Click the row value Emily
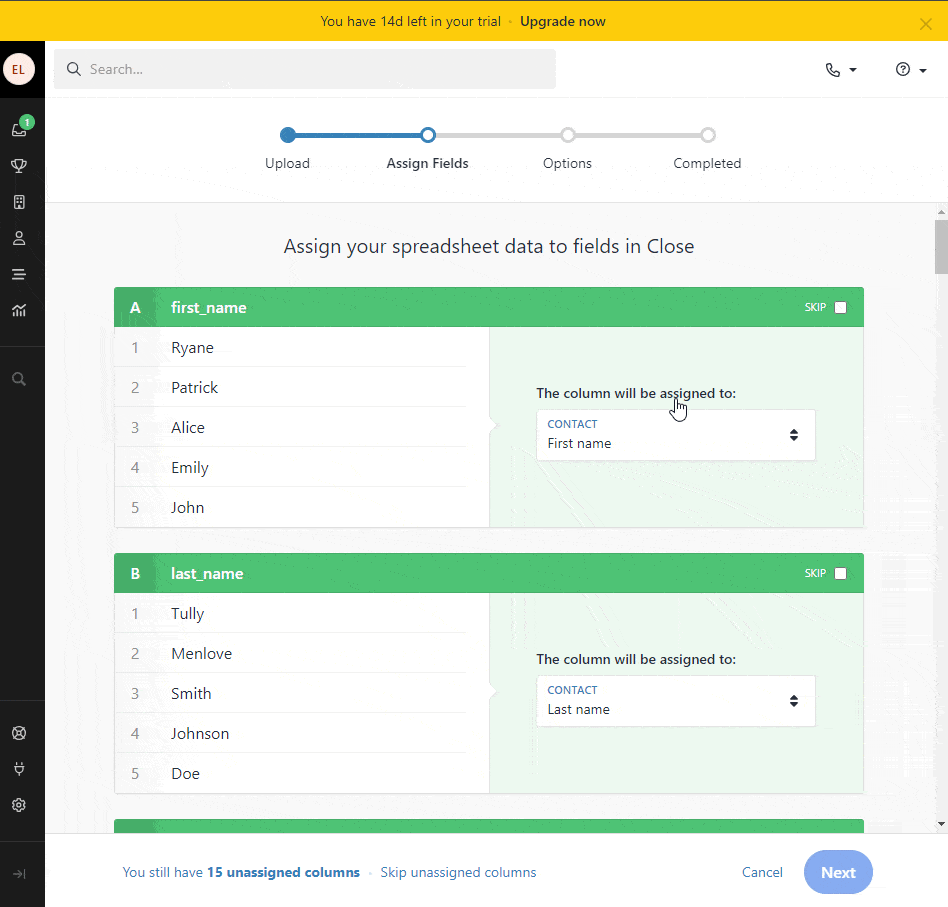Screen dimensions: 948x907 (189, 468)
